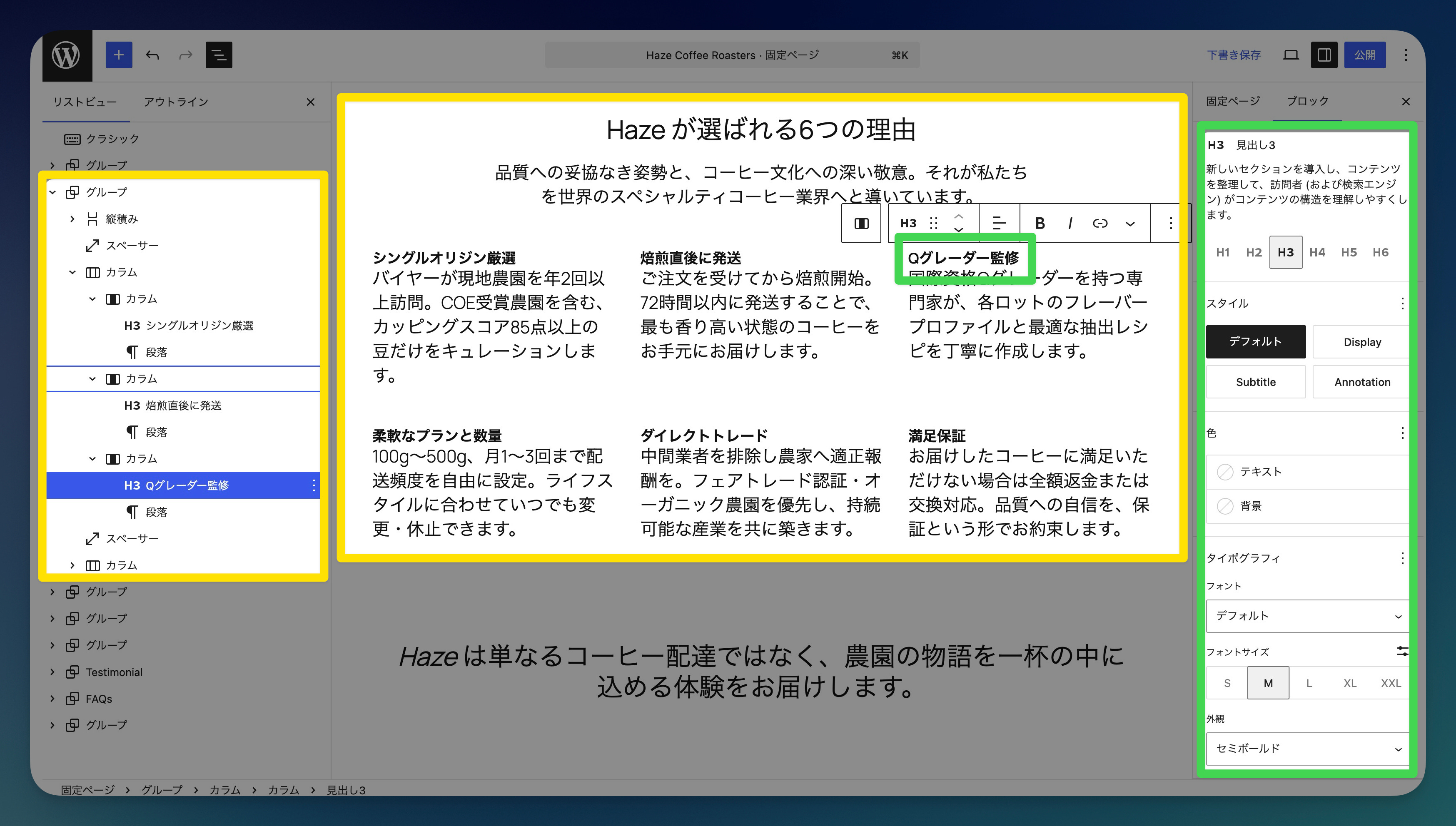Click the H3 block type switcher
The image size is (1456, 826).
click(x=908, y=223)
